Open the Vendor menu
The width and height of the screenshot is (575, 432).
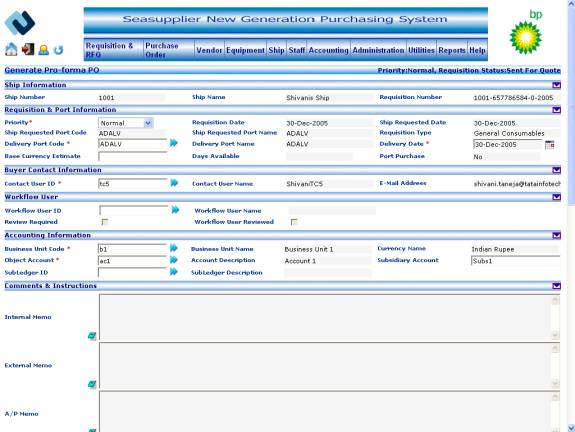(x=209, y=50)
